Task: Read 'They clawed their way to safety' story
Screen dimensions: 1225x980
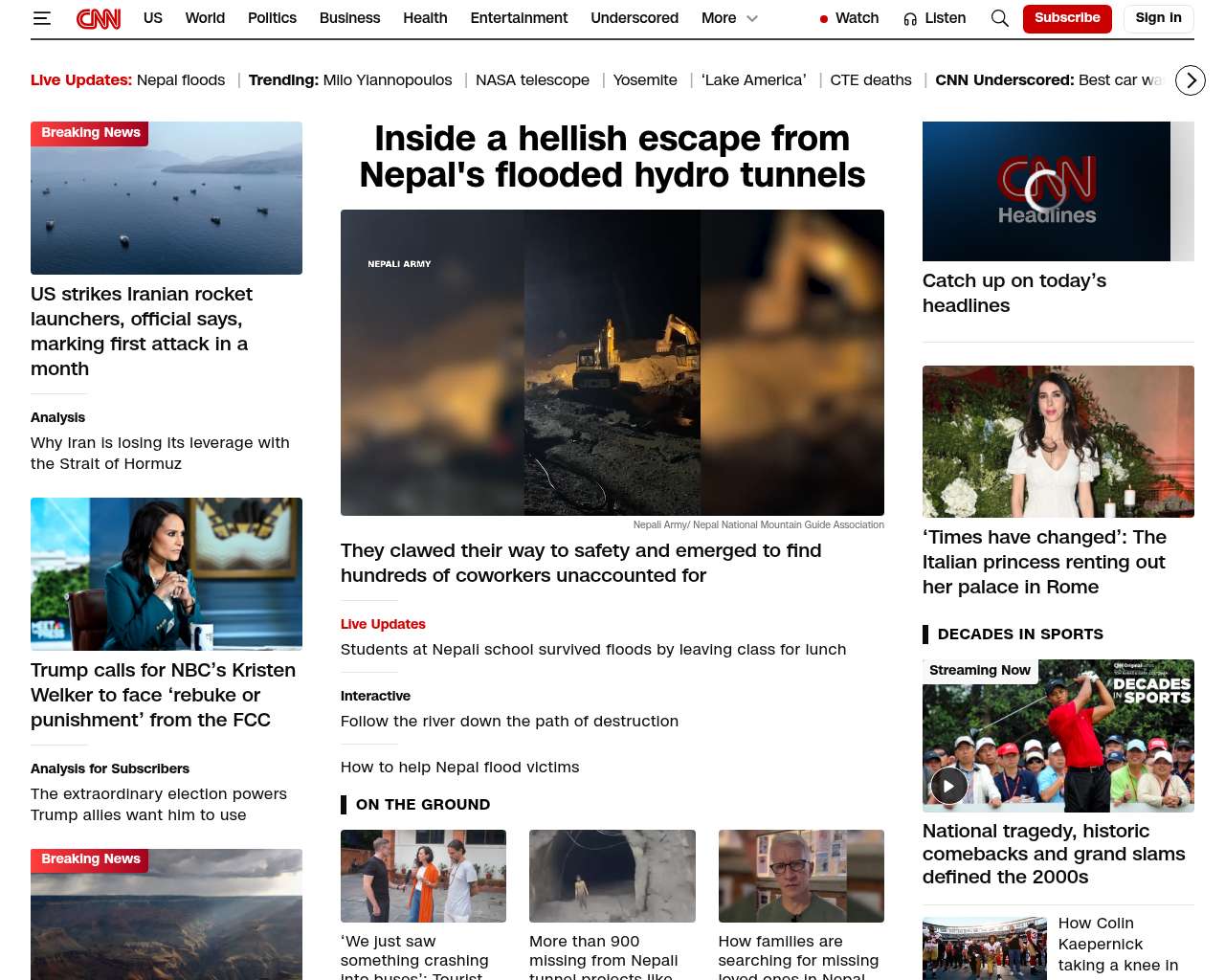Action: pos(581,563)
